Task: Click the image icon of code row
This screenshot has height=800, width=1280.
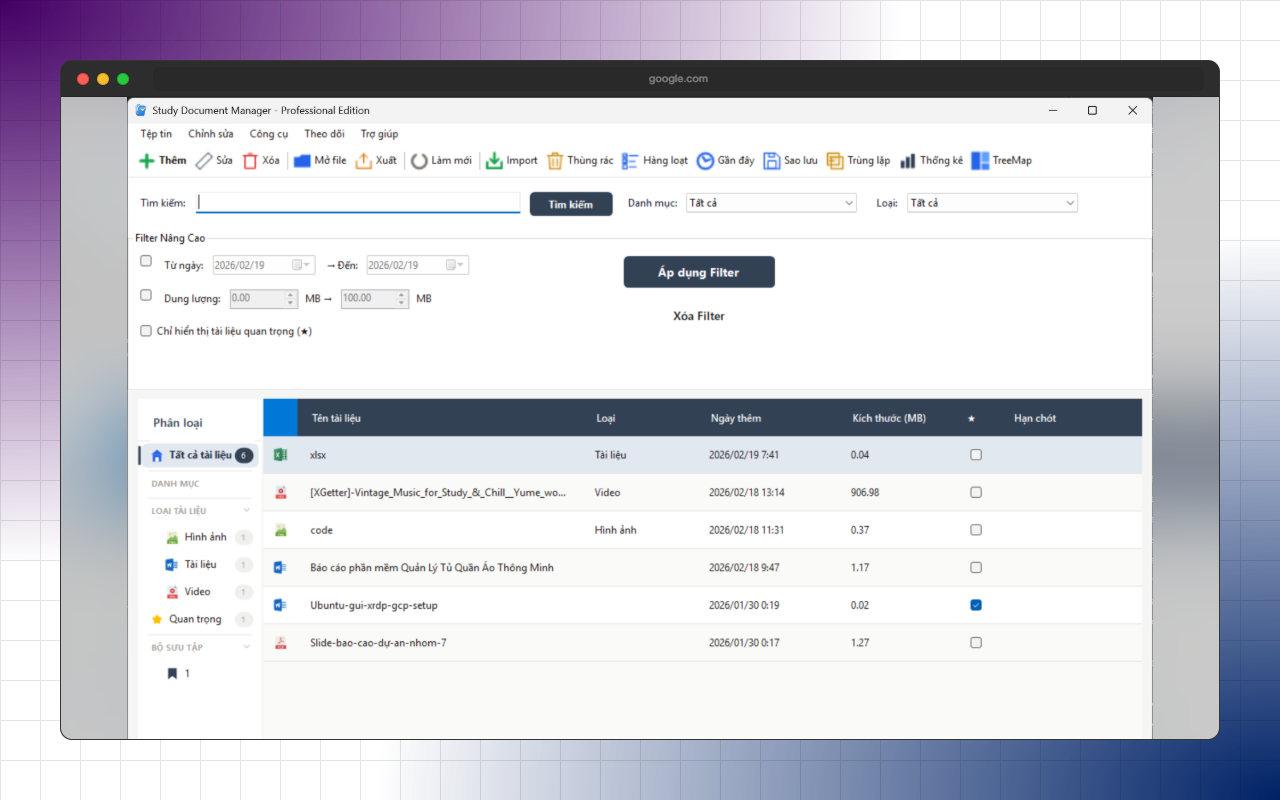Action: [x=281, y=530]
